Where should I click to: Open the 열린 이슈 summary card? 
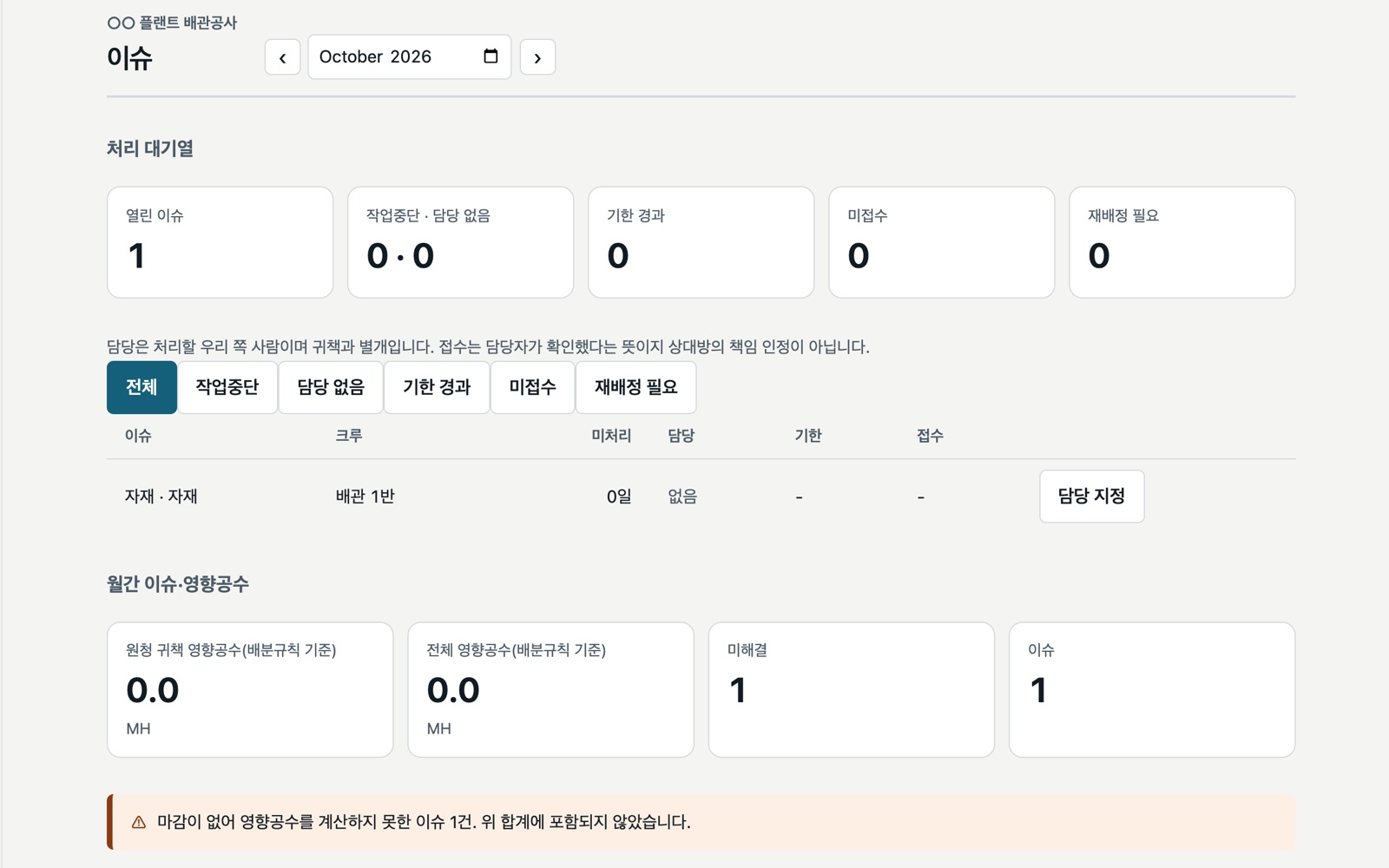pos(221,242)
